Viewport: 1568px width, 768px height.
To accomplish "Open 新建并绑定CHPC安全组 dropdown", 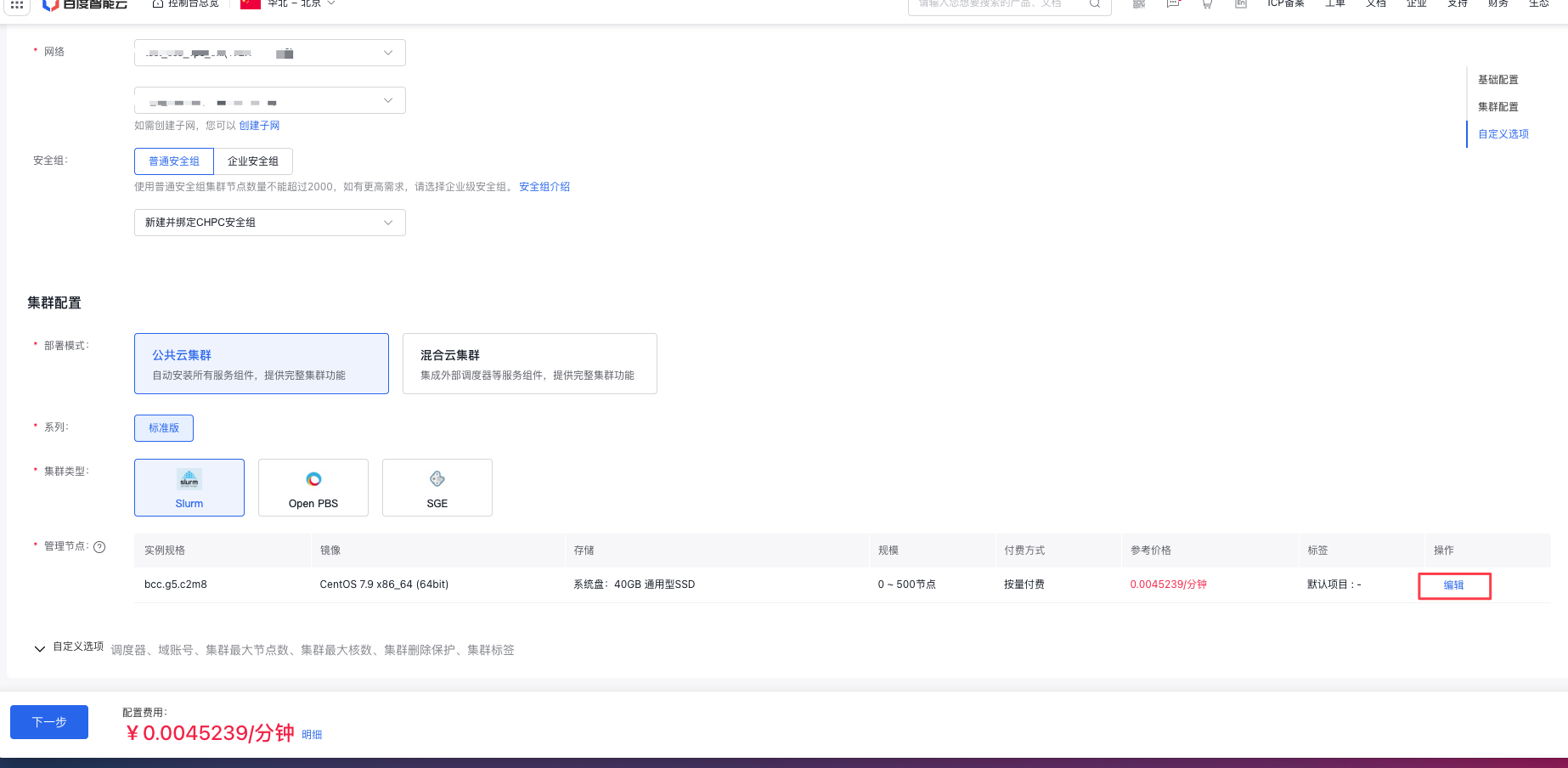I will [270, 223].
